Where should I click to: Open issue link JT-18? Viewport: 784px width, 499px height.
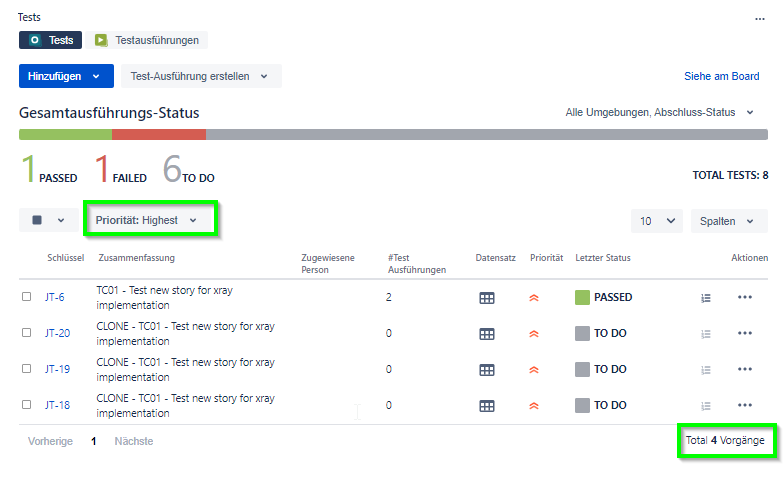coord(57,405)
